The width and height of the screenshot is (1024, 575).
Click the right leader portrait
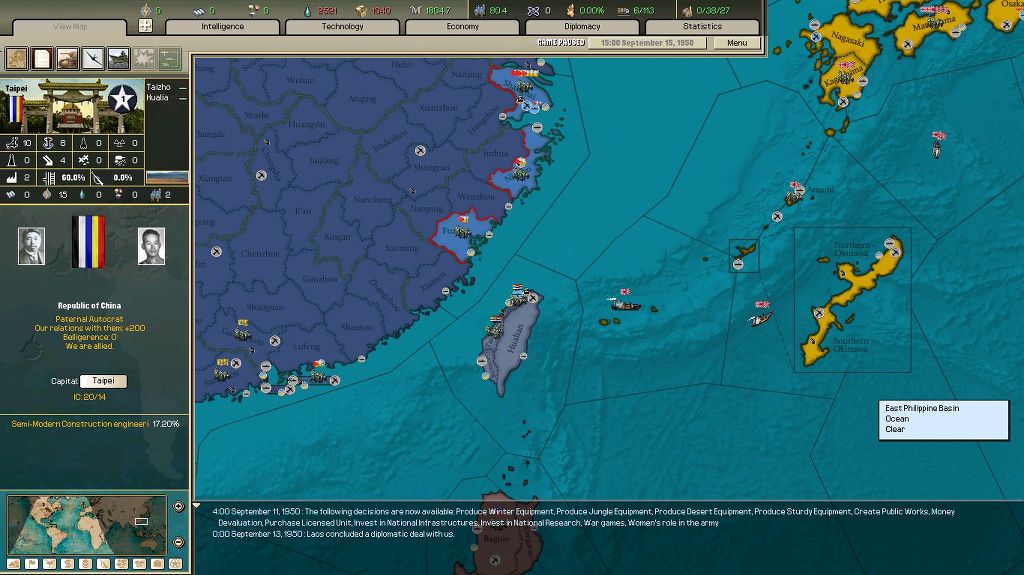152,246
